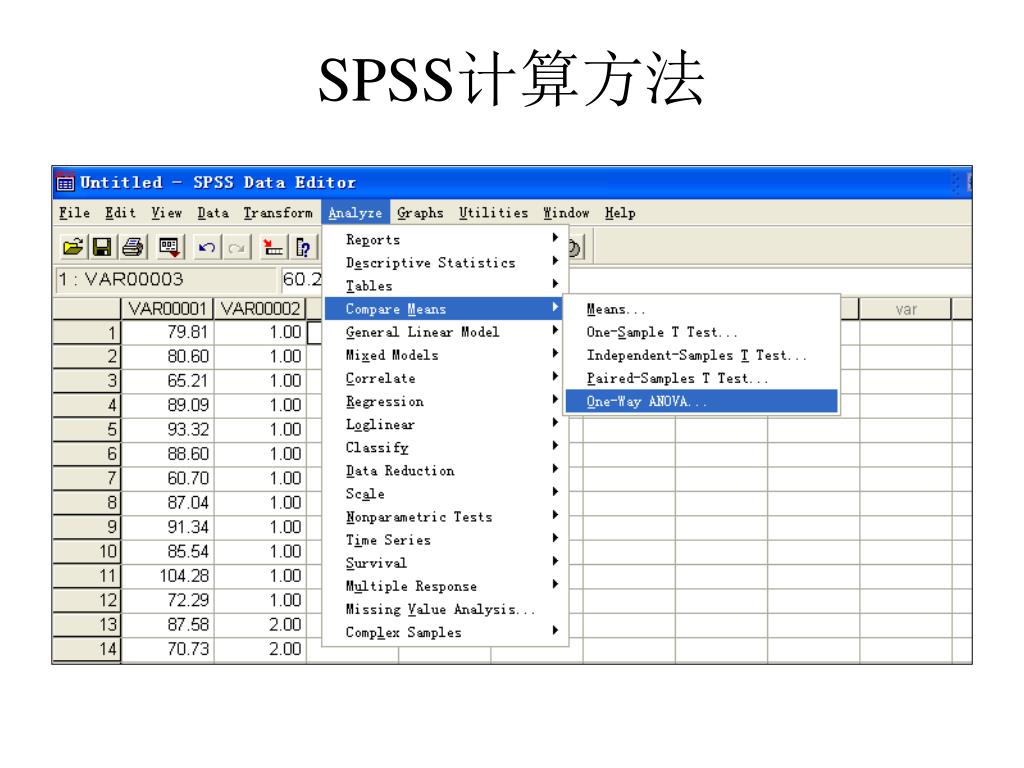Open the Time Series submenu

tap(446, 540)
